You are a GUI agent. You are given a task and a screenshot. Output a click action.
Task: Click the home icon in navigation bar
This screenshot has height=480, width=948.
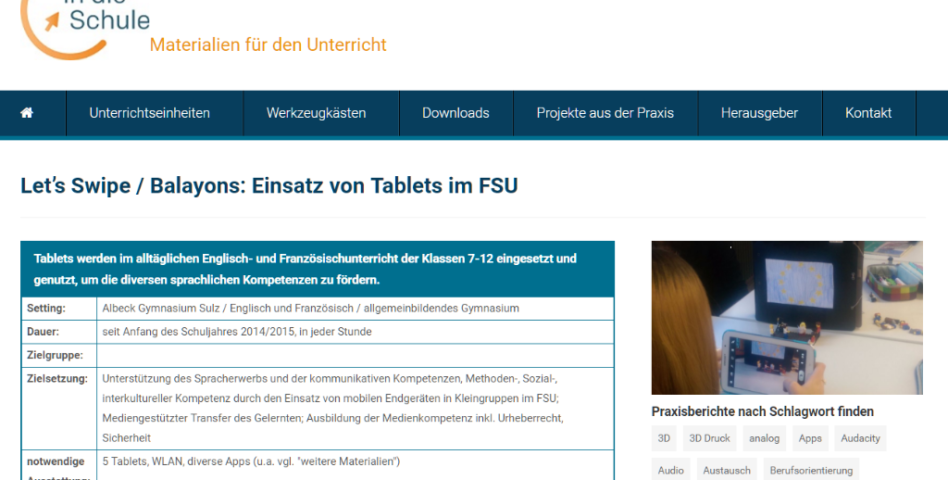pos(27,113)
